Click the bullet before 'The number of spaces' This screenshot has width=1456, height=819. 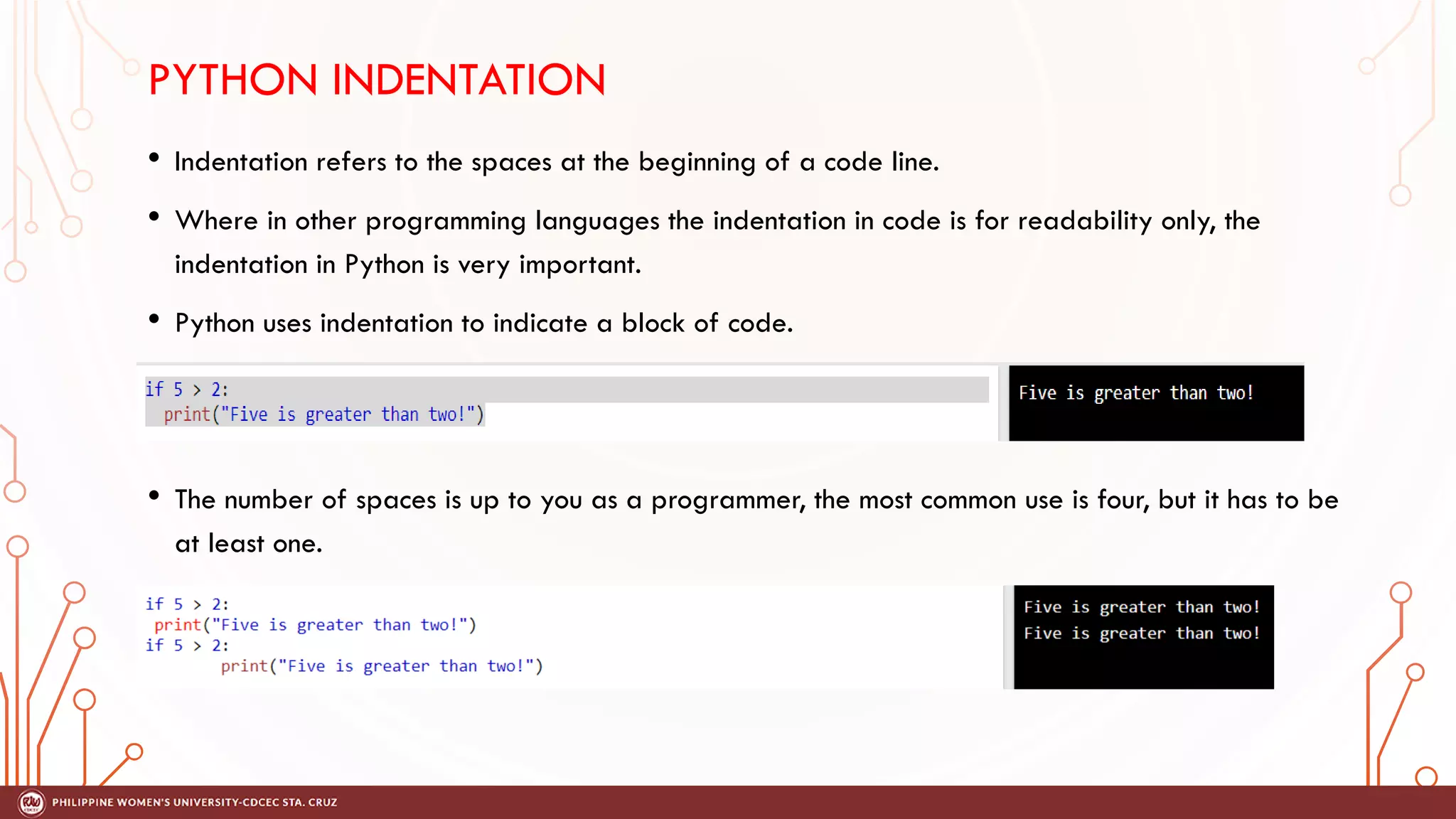(x=154, y=496)
